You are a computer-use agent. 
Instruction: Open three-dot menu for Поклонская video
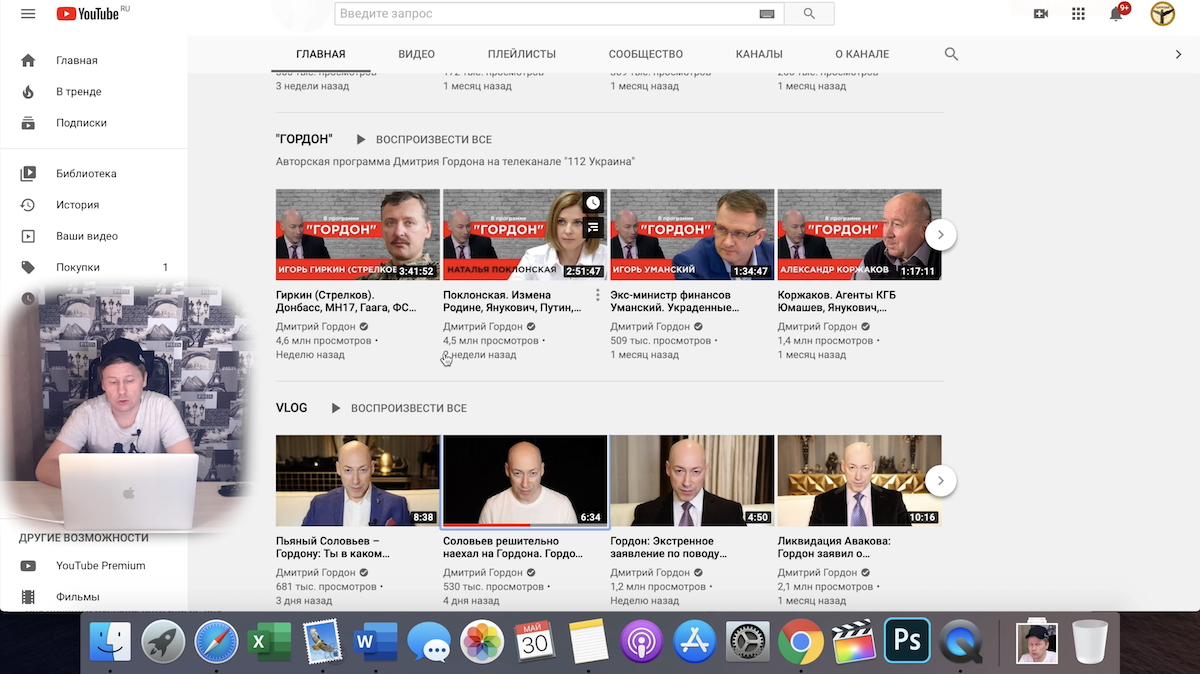[x=597, y=295]
